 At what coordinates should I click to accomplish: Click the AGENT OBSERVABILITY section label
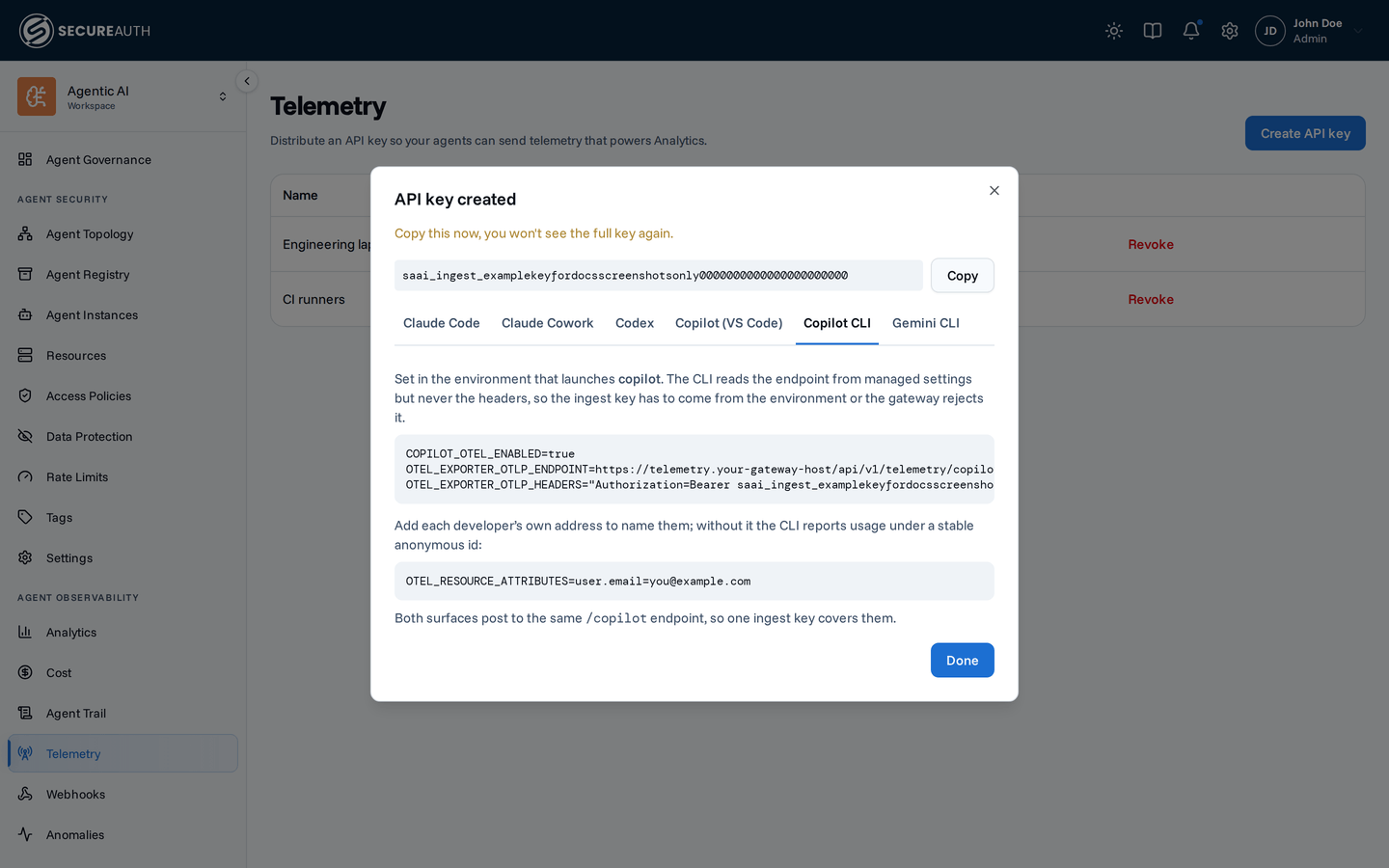click(78, 598)
